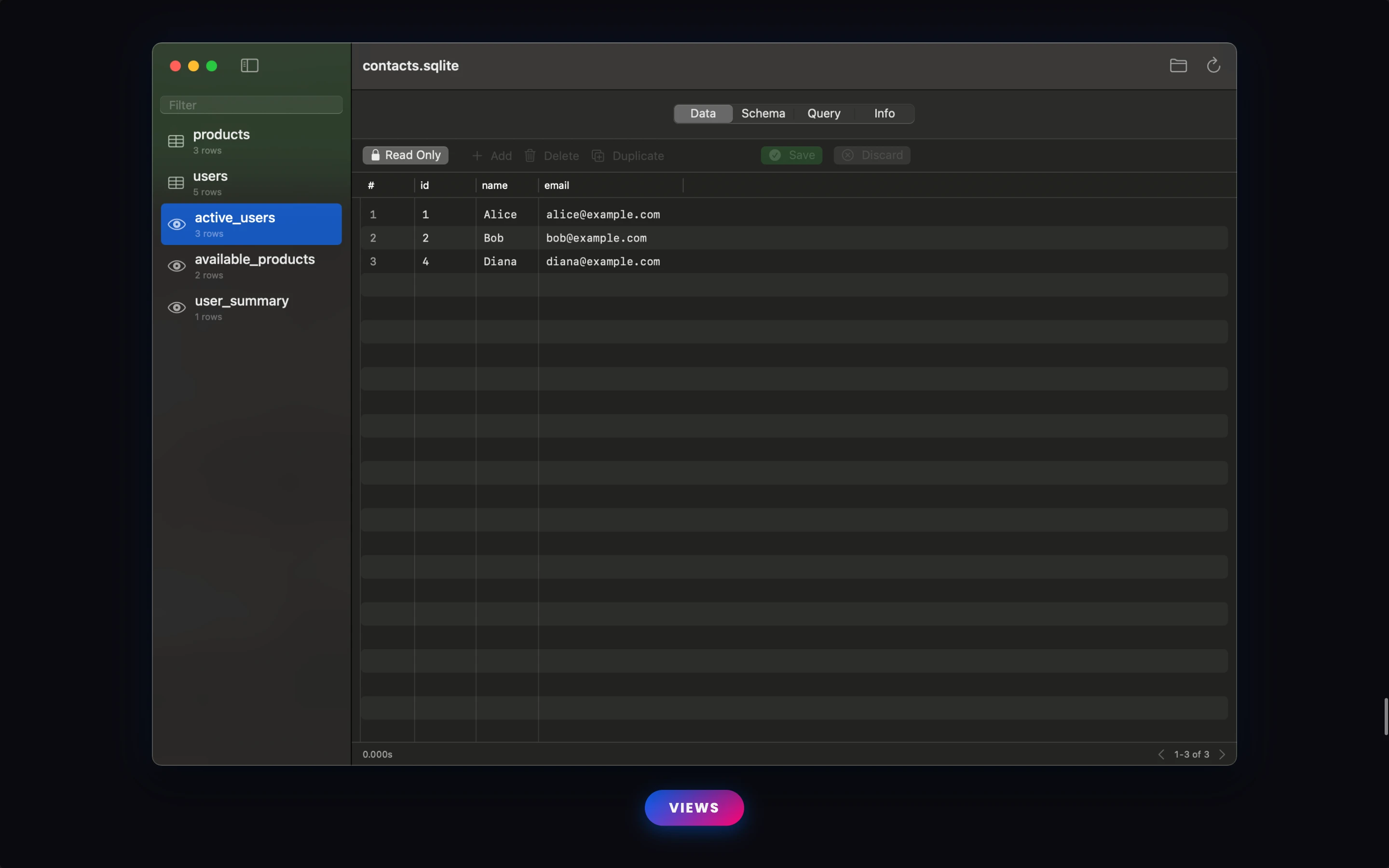
Task: Discard pending changes
Action: [872, 155]
